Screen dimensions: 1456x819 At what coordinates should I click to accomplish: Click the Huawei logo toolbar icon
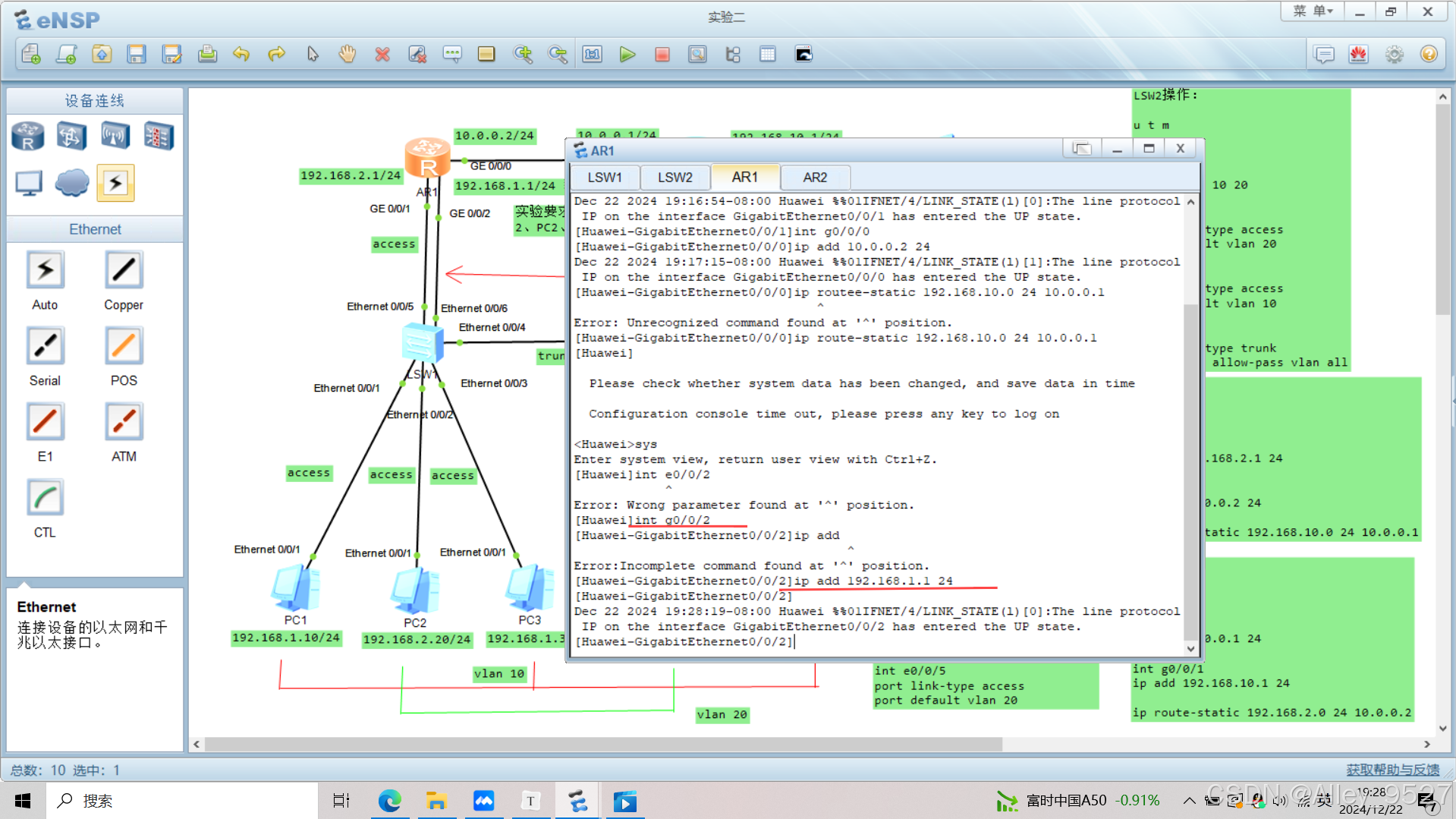tap(1358, 54)
